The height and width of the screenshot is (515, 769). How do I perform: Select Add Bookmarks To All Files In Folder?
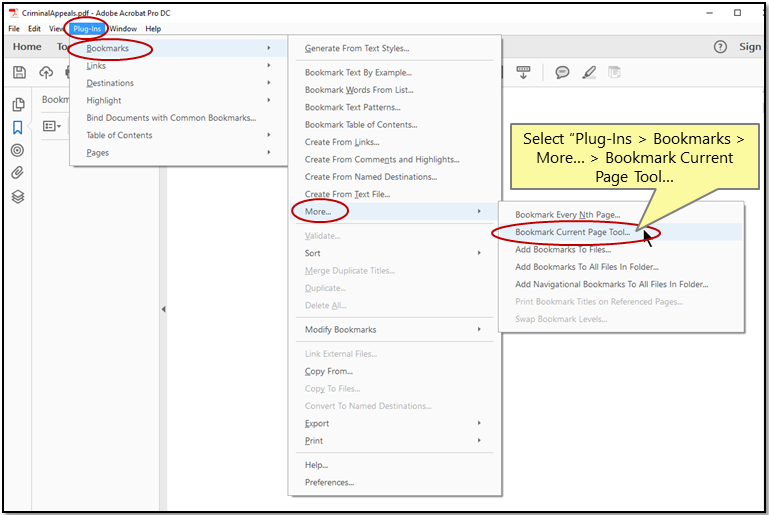[x=587, y=267]
